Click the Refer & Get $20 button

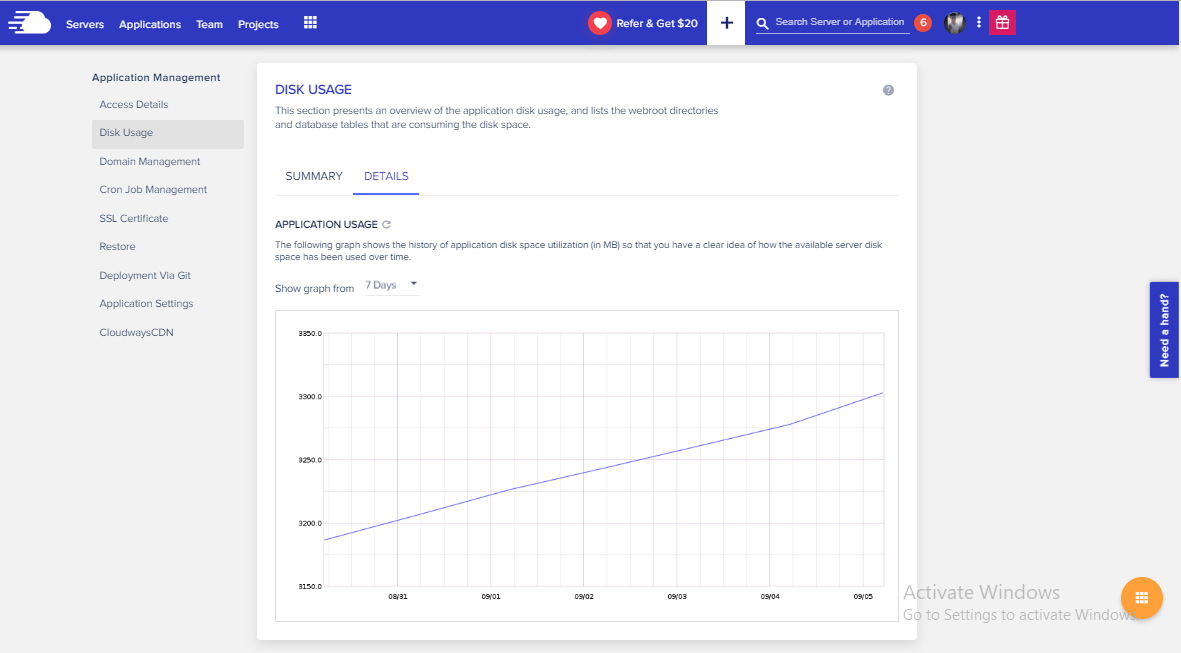pos(644,22)
